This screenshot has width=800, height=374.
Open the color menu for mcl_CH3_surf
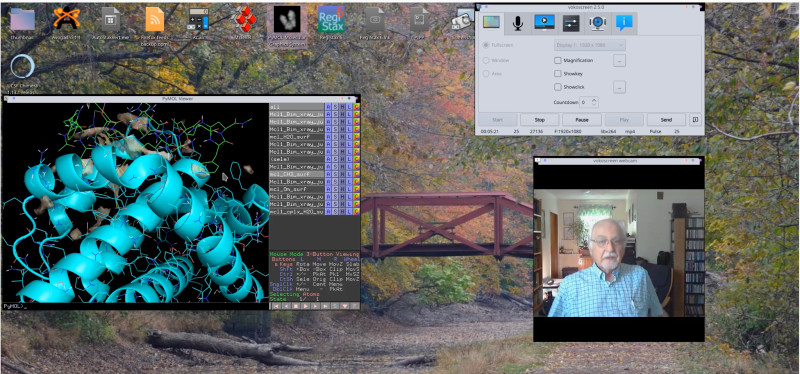tap(357, 174)
